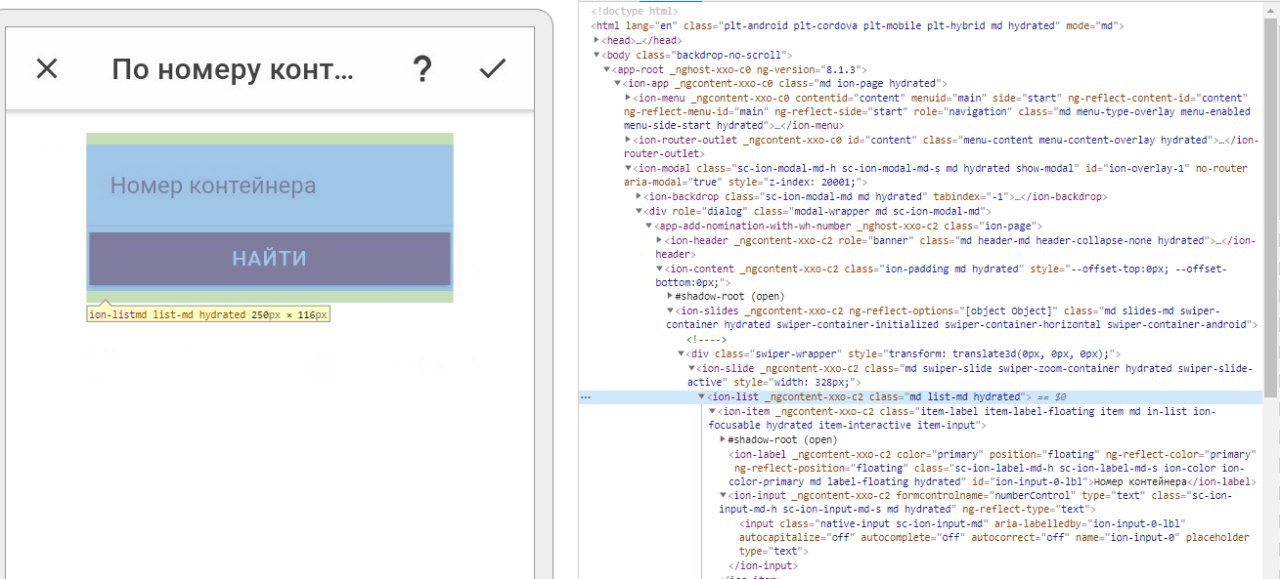This screenshot has height=579, width=1280.
Task: Expand the head node in DOM tree
Action: click(597, 40)
